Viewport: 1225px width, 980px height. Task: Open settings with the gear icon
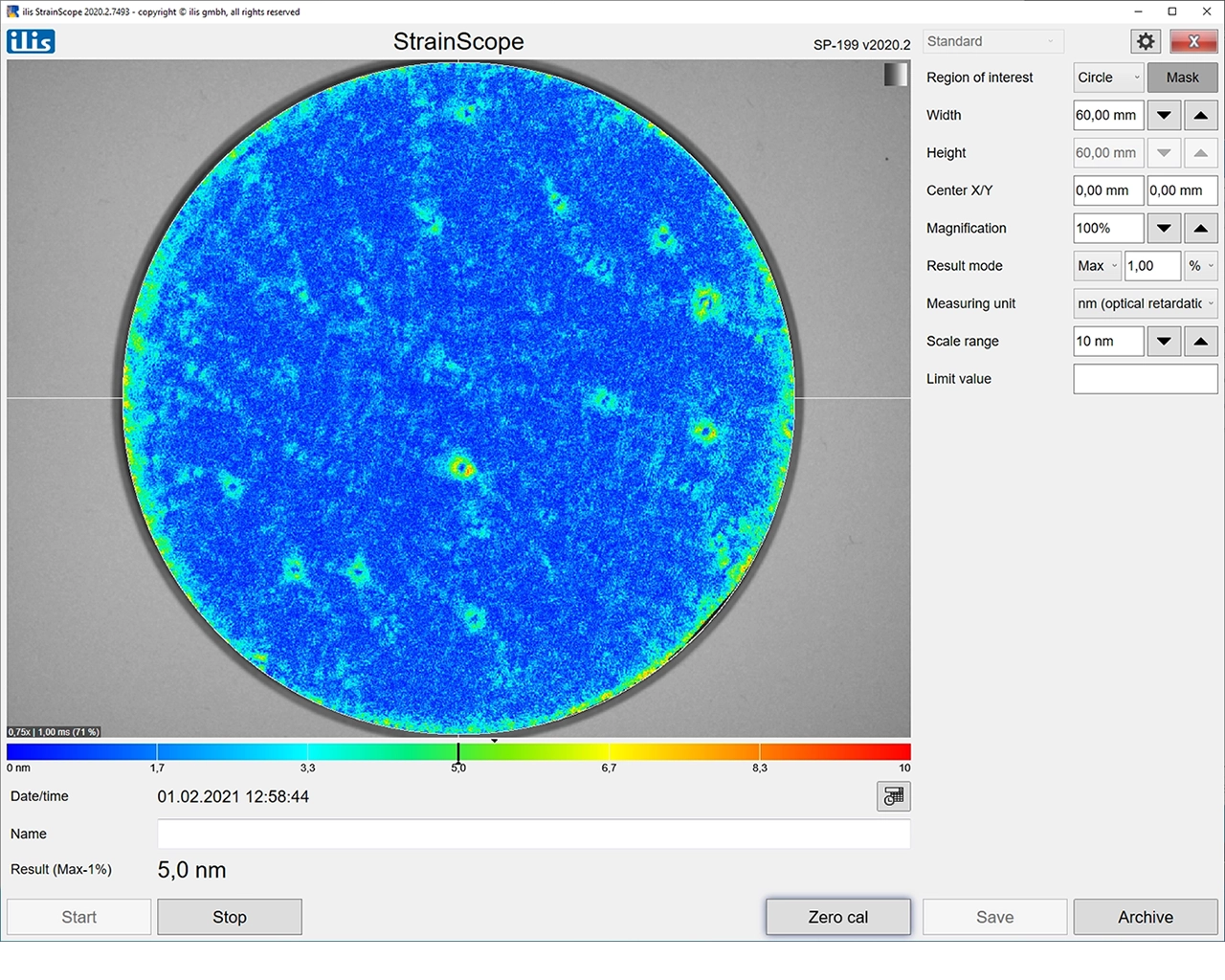(x=1146, y=41)
